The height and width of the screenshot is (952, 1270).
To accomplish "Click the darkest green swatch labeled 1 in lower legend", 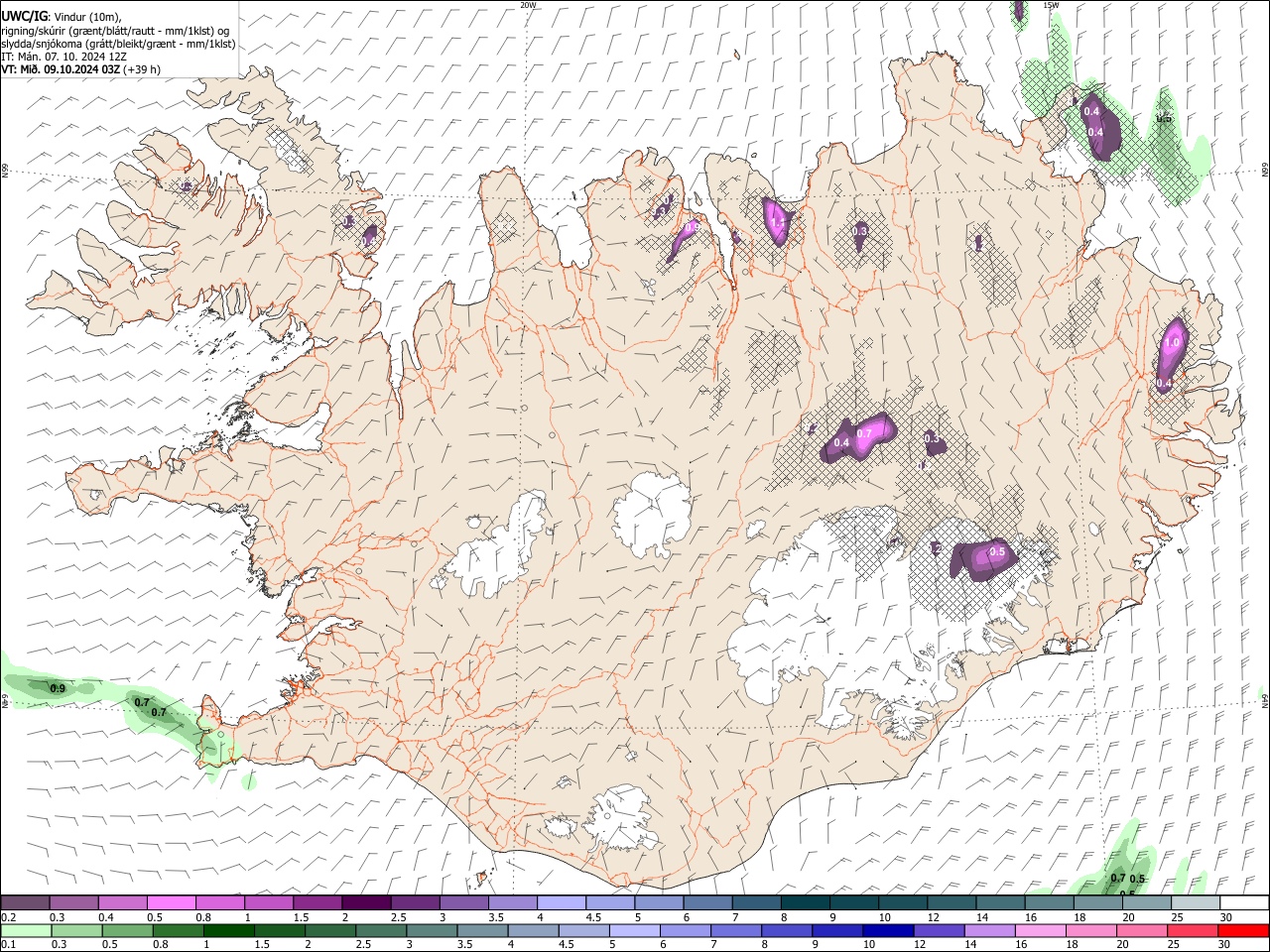I will point(228,930).
